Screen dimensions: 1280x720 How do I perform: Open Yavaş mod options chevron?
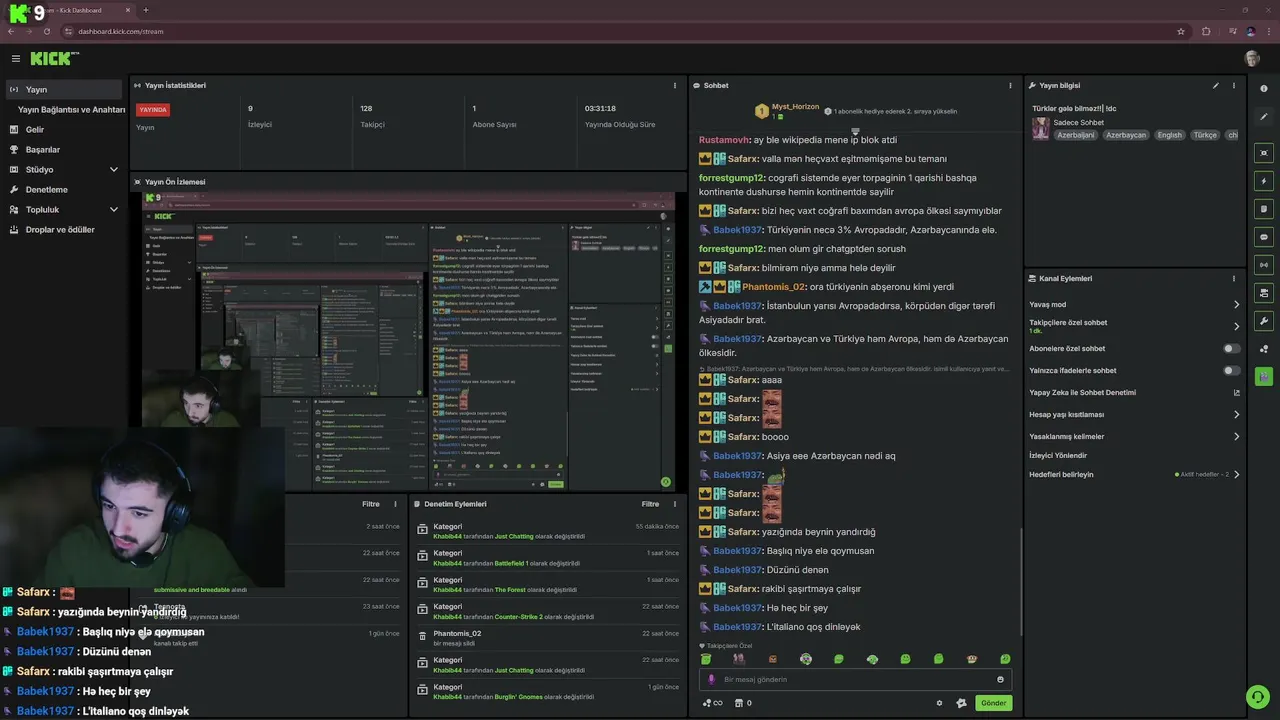coord(1237,305)
